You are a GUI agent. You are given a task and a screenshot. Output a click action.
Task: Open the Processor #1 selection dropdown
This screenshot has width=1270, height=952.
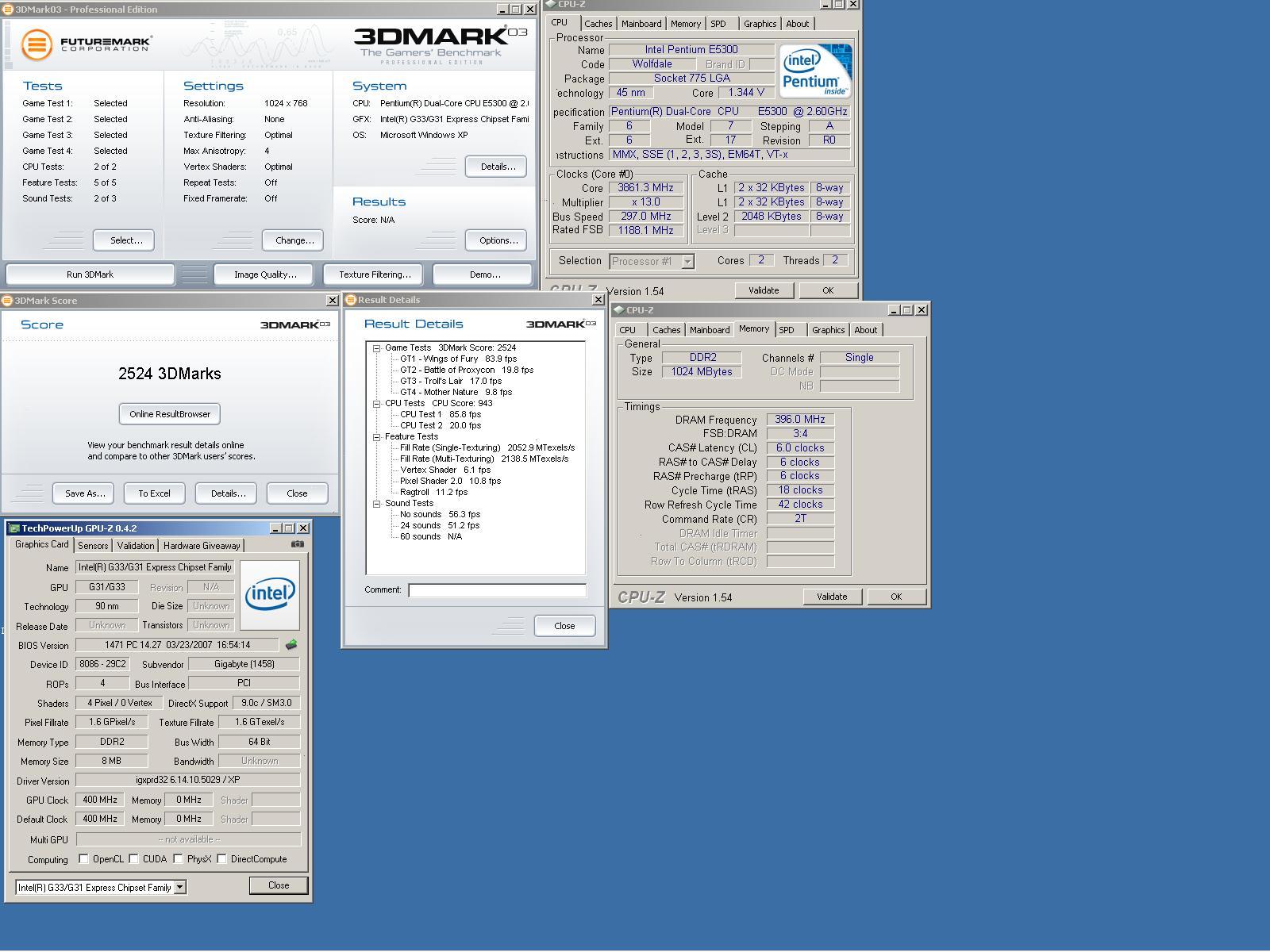[x=687, y=261]
